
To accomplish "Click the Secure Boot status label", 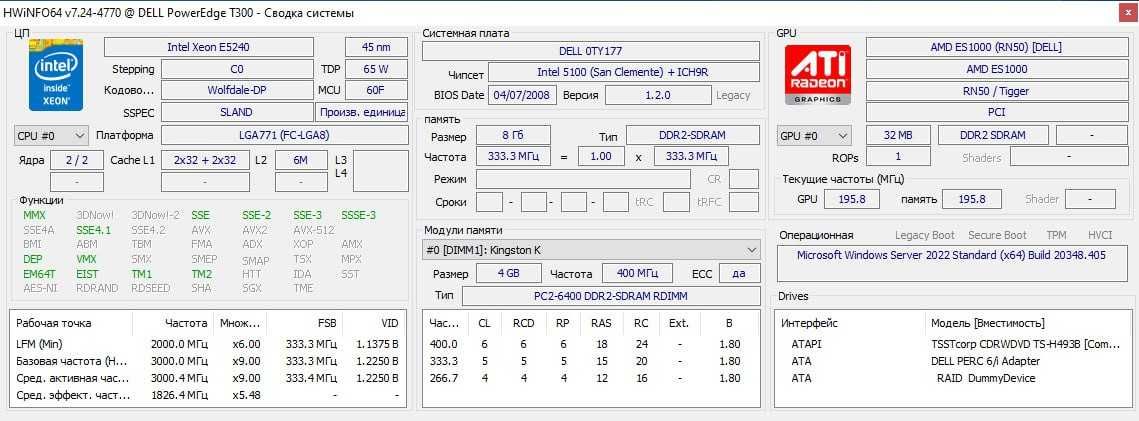I will 997,235.
